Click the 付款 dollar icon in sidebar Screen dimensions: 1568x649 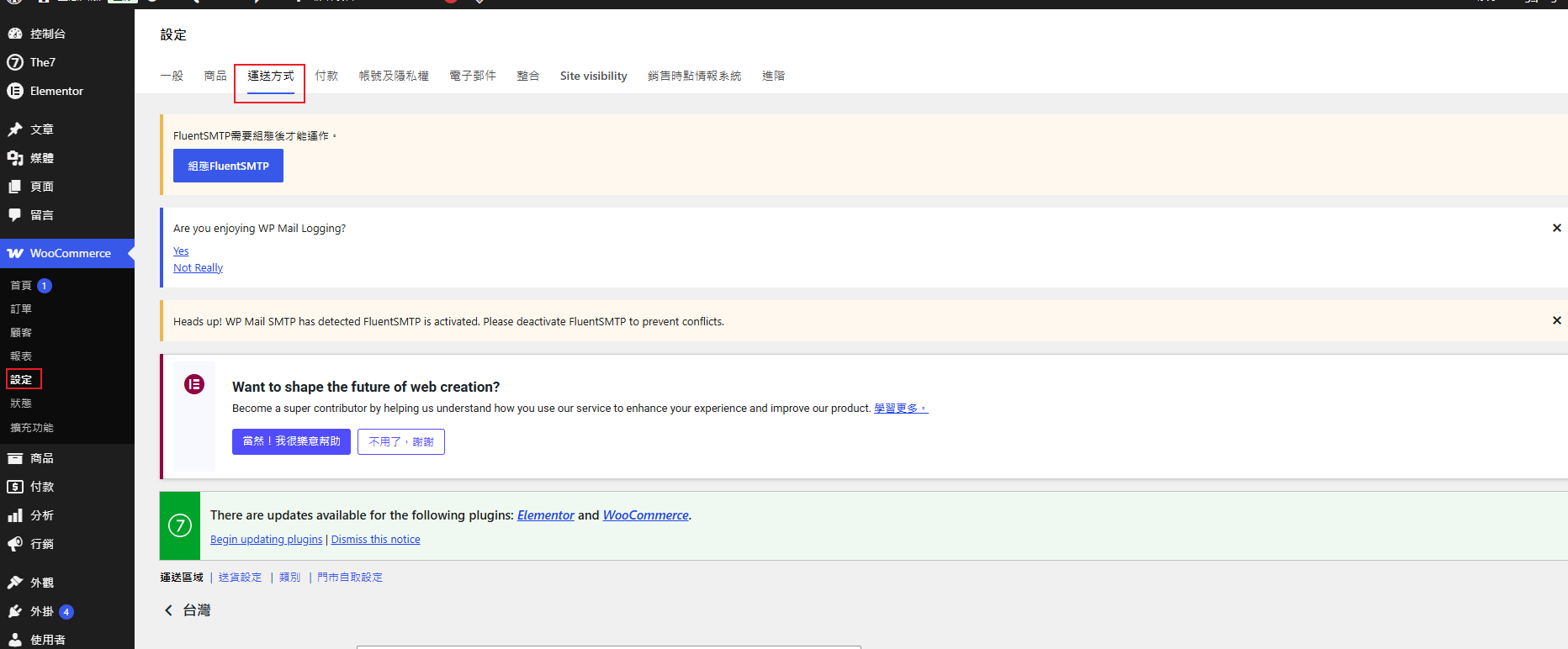(x=15, y=487)
